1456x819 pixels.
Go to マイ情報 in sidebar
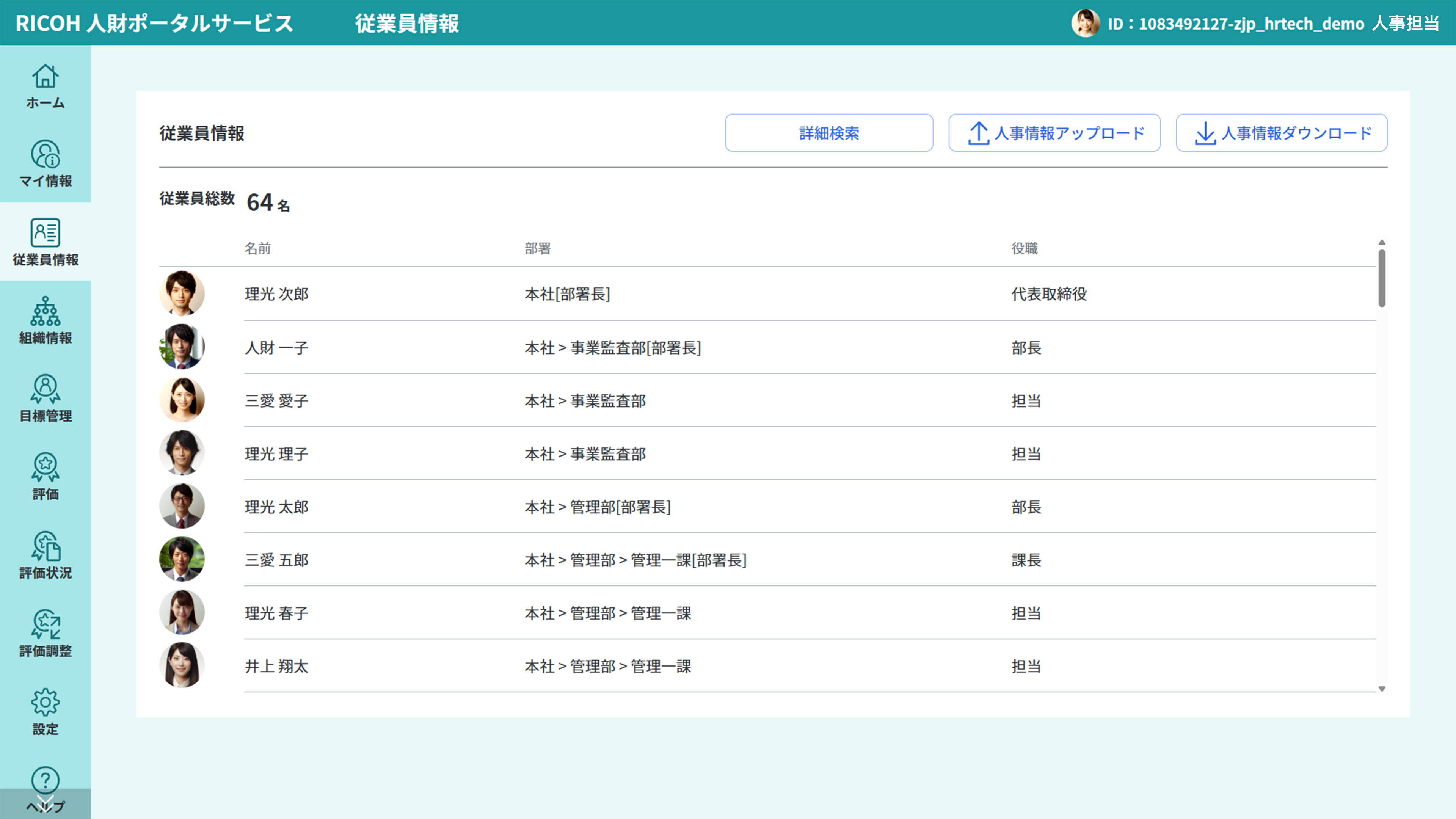pos(45,155)
